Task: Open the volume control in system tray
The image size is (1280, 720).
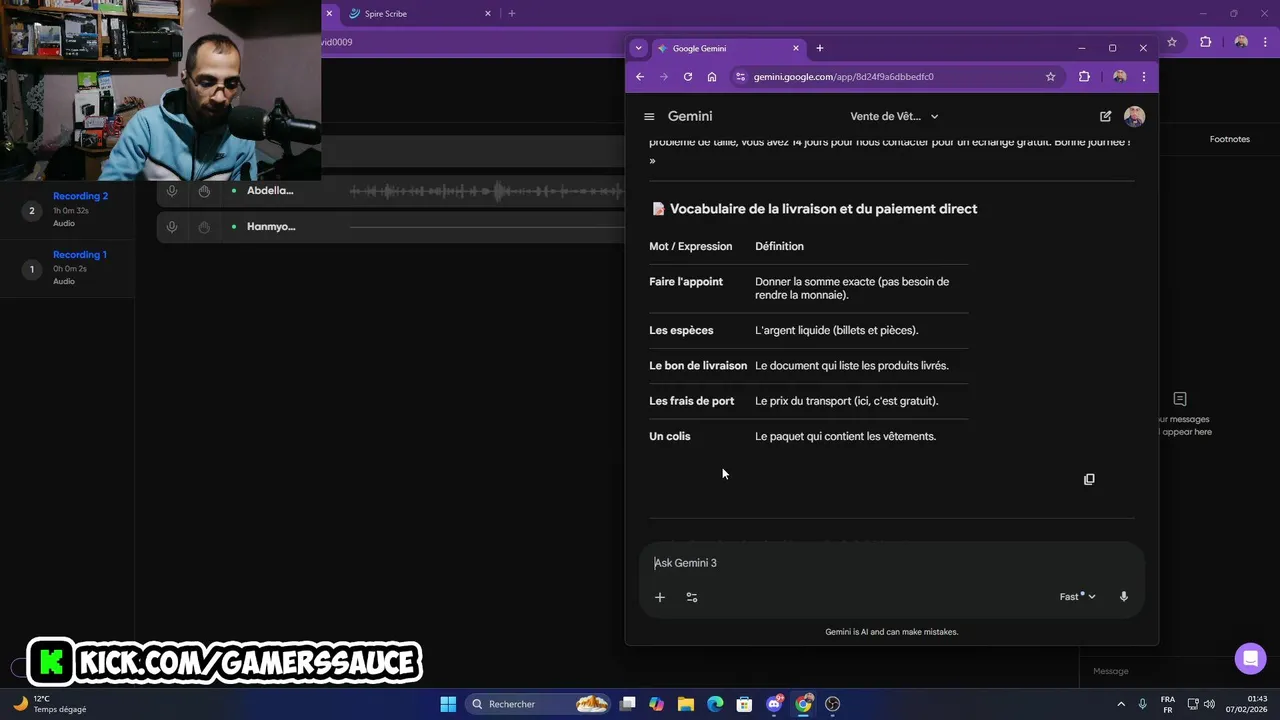Action: tap(1209, 704)
